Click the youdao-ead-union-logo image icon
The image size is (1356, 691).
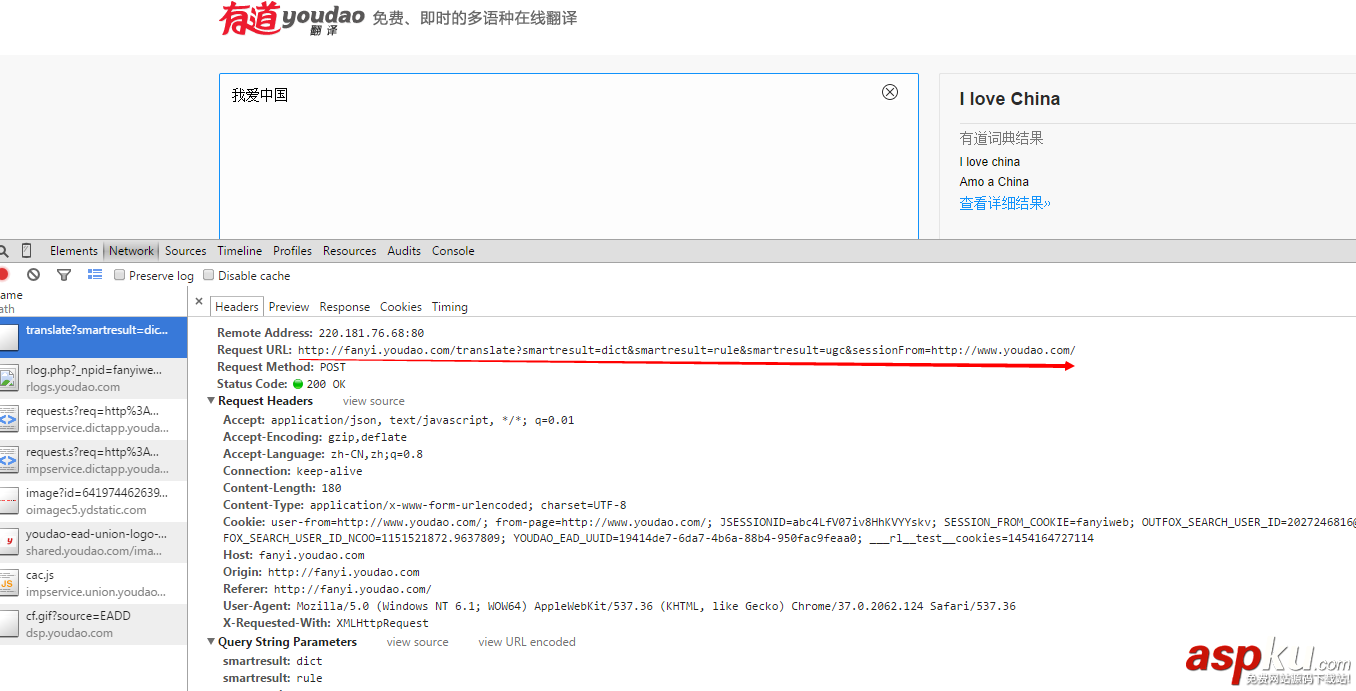click(11, 540)
